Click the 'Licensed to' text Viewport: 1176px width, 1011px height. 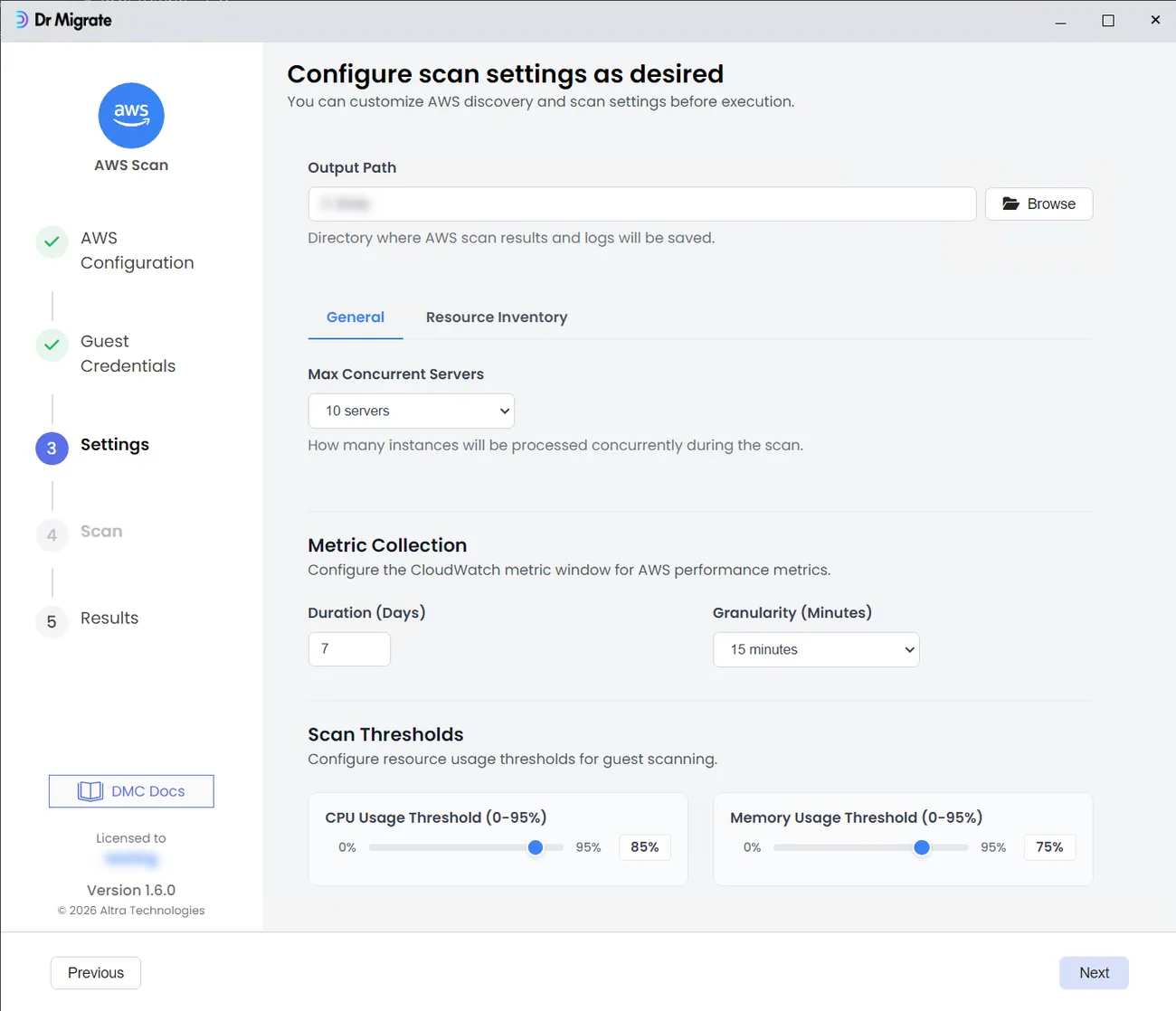click(x=131, y=838)
